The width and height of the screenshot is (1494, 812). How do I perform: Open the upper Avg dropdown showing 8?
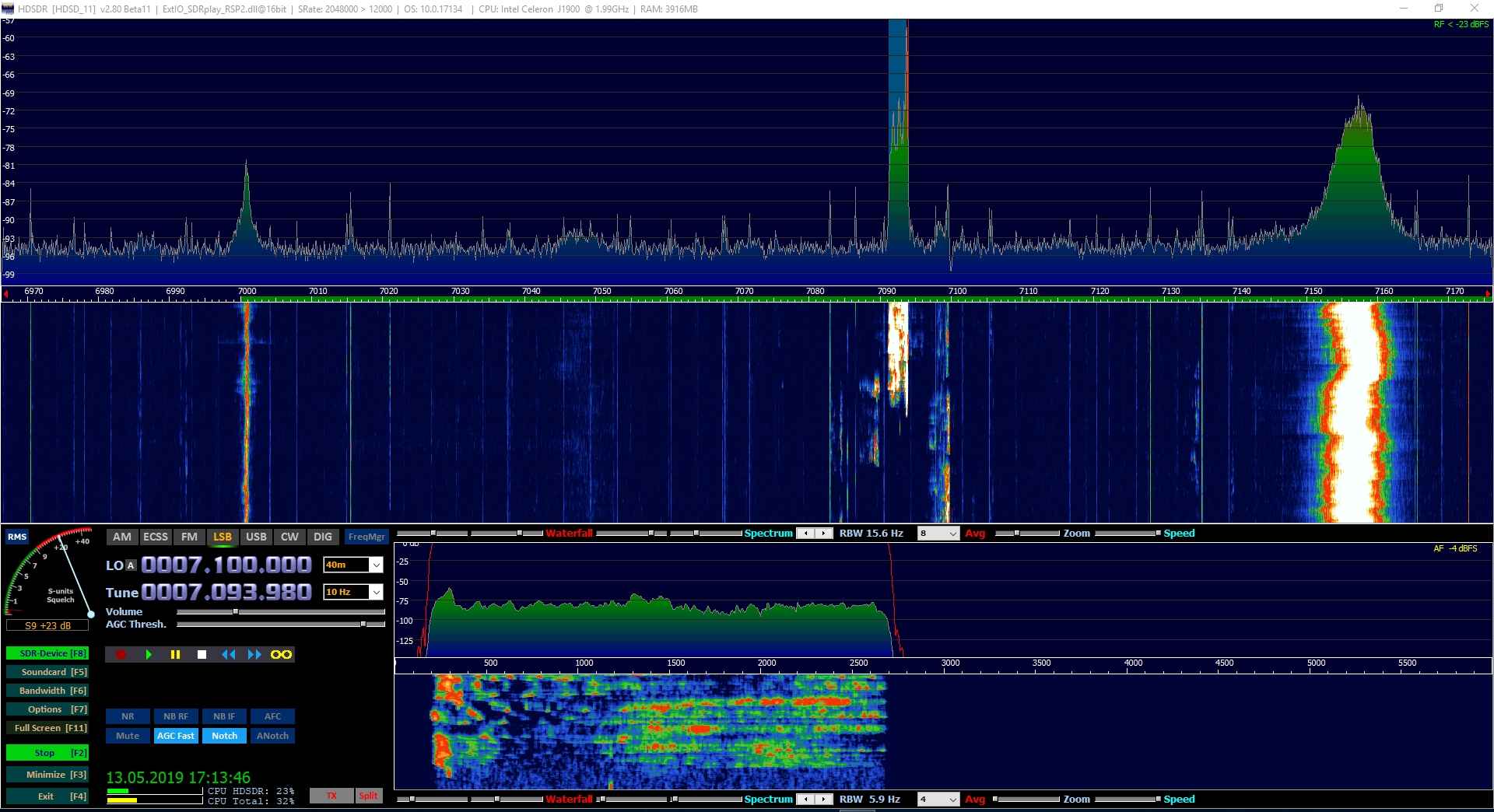click(x=938, y=534)
